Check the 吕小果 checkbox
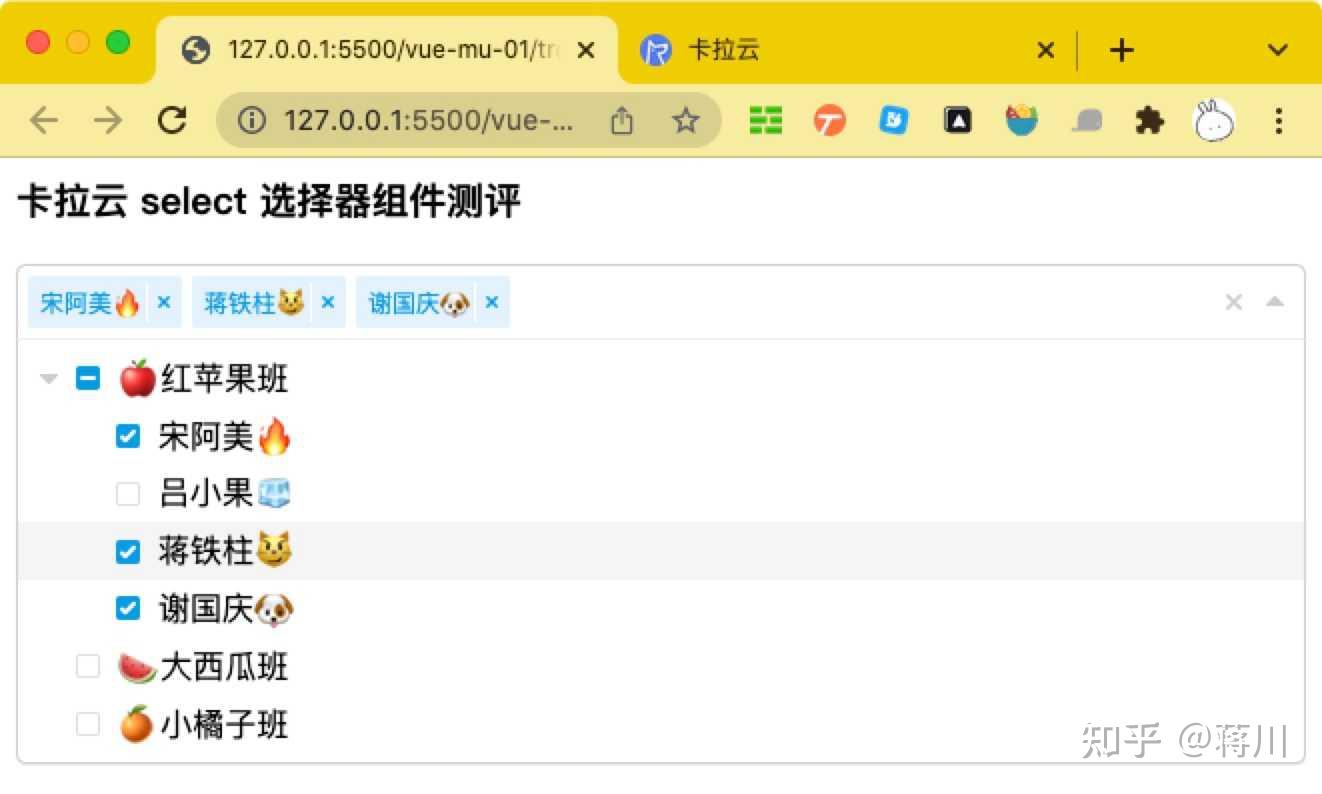This screenshot has width=1322, height=794. tap(128, 493)
